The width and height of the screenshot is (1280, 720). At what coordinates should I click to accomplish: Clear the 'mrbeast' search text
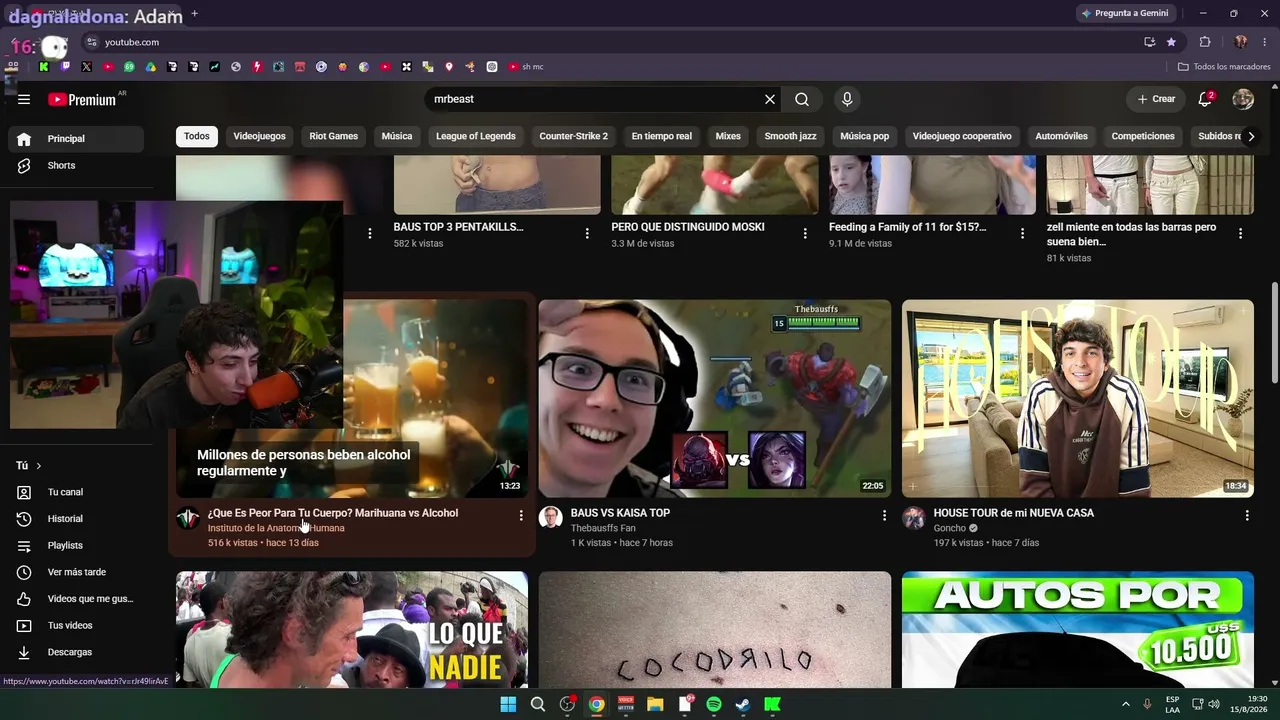pyautogui.click(x=770, y=99)
